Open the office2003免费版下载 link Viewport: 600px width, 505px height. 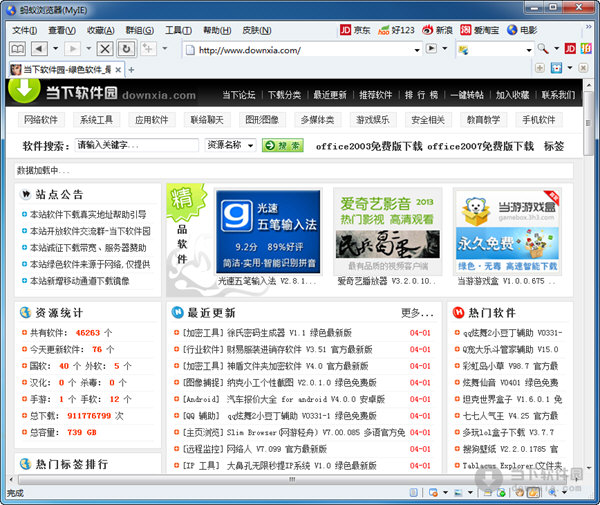[x=369, y=146]
